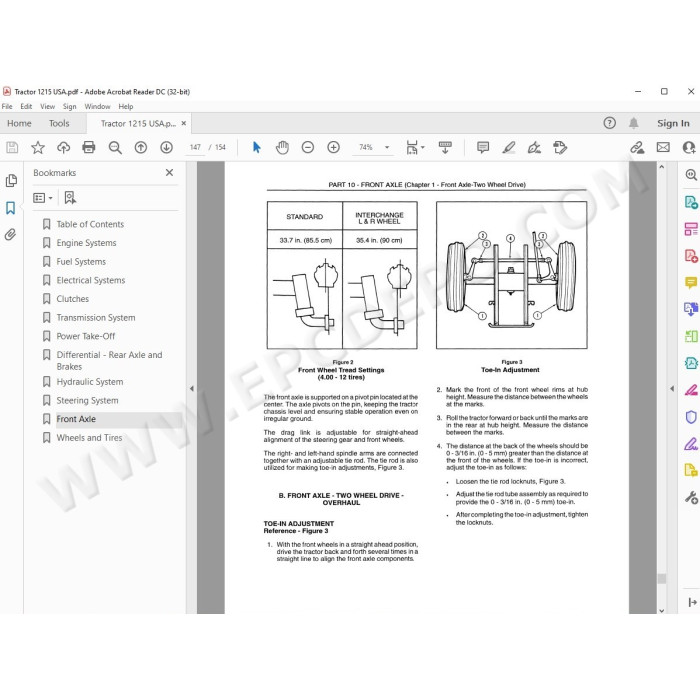Click the Save file icon
Viewport: 700px width, 700px height.
12,147
